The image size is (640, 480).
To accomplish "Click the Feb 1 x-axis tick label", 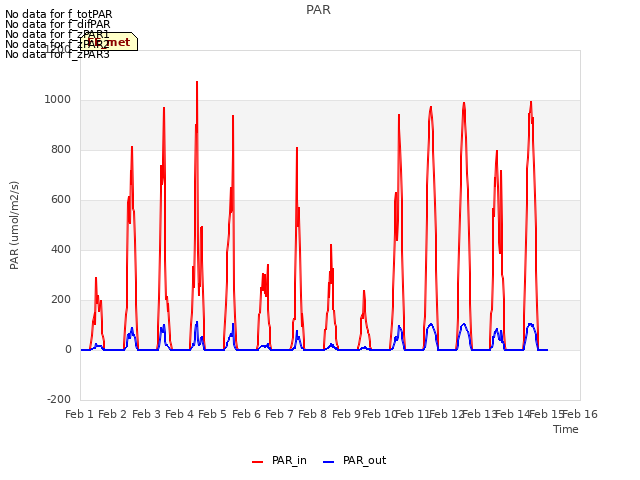I will [x=80, y=414].
